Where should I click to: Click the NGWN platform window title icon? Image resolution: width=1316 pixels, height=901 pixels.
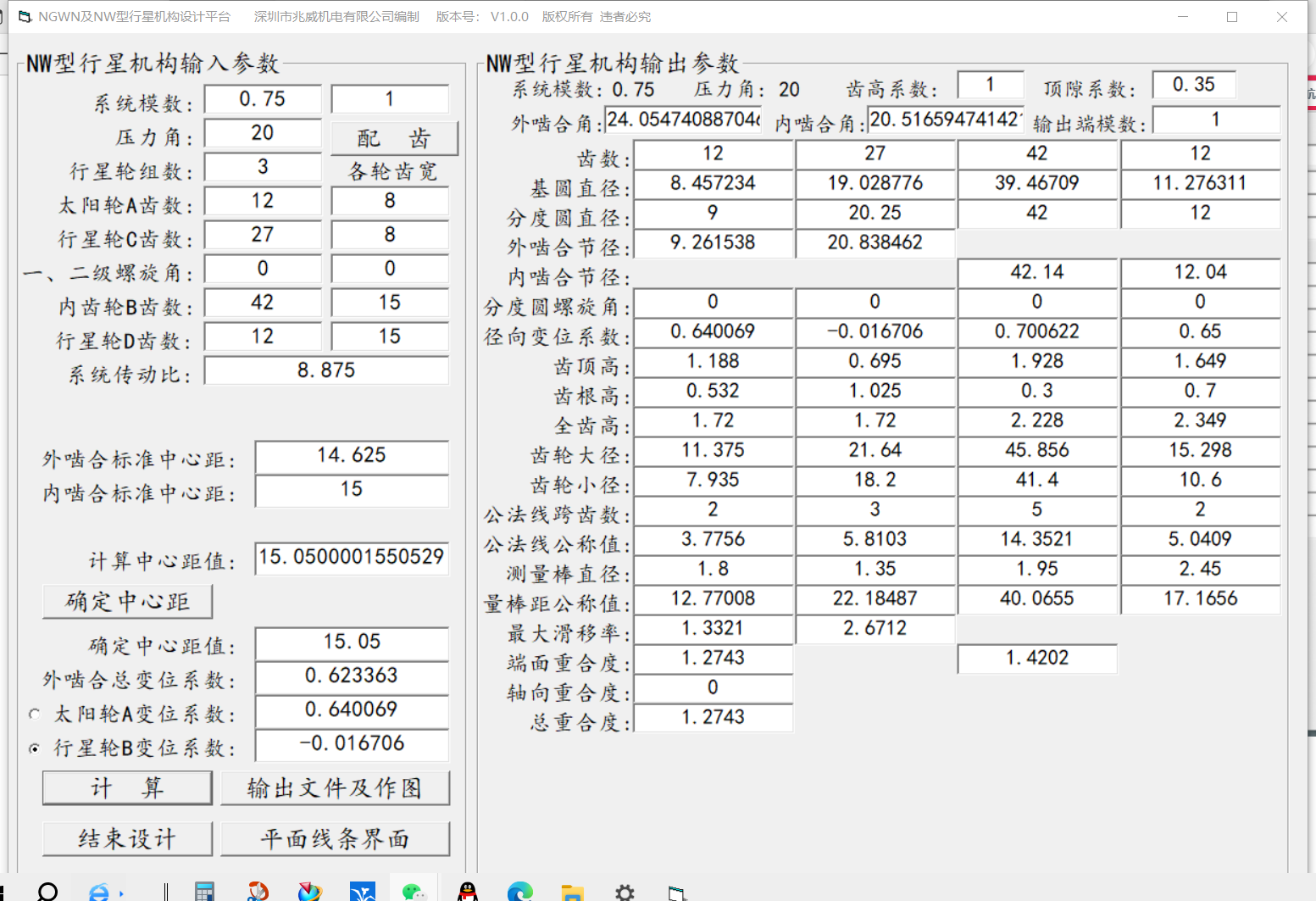point(25,17)
